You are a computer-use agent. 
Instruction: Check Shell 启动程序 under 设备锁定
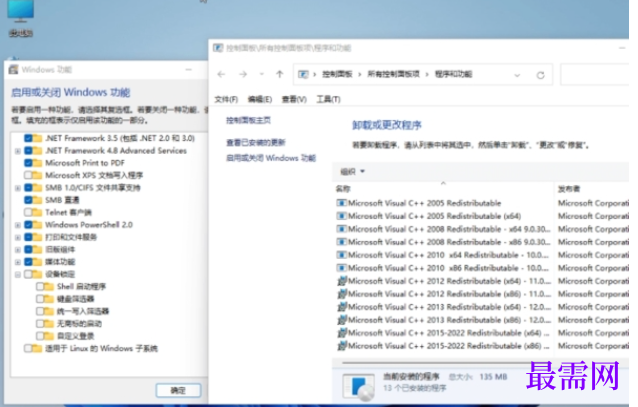pyautogui.click(x=40, y=287)
